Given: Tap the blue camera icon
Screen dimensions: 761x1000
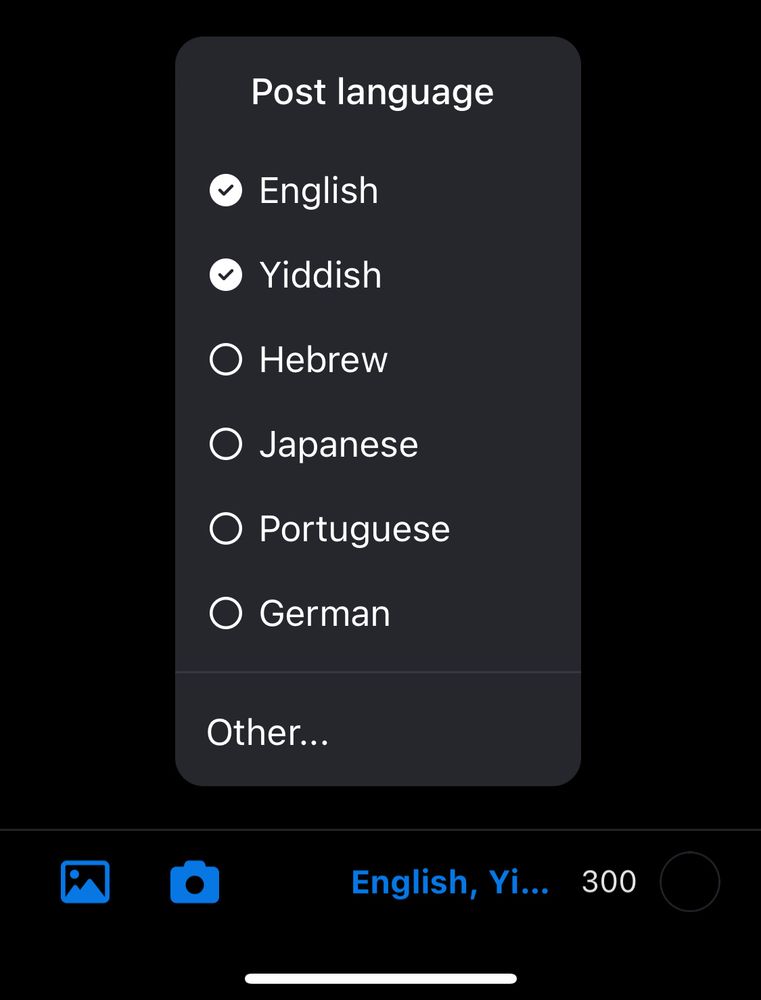Looking at the screenshot, I should [195, 882].
